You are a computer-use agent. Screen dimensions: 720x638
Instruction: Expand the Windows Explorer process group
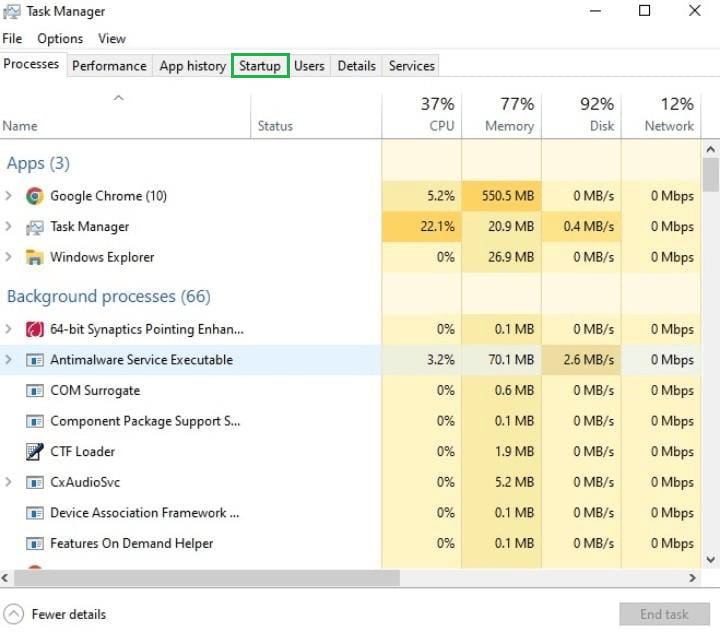point(9,258)
